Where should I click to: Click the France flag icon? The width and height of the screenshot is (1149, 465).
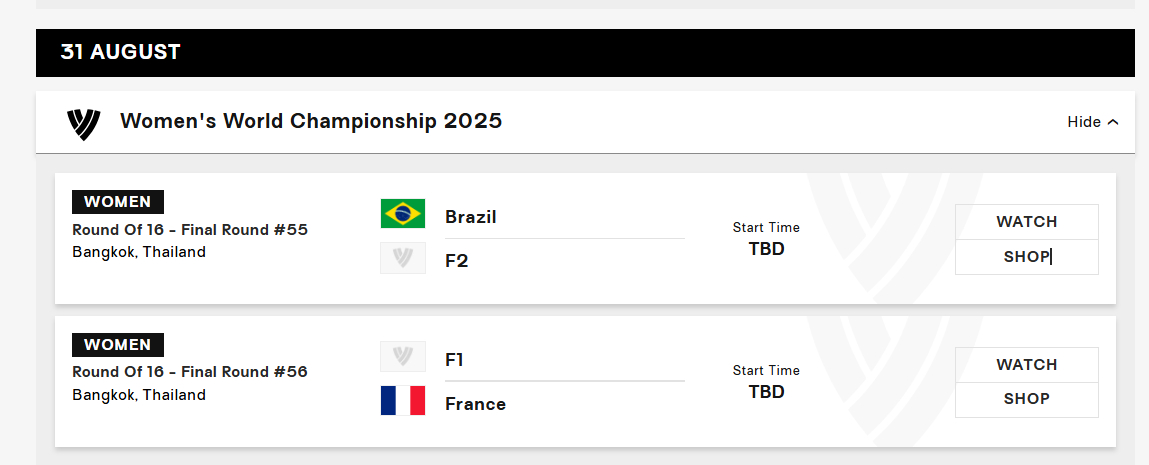coord(403,401)
